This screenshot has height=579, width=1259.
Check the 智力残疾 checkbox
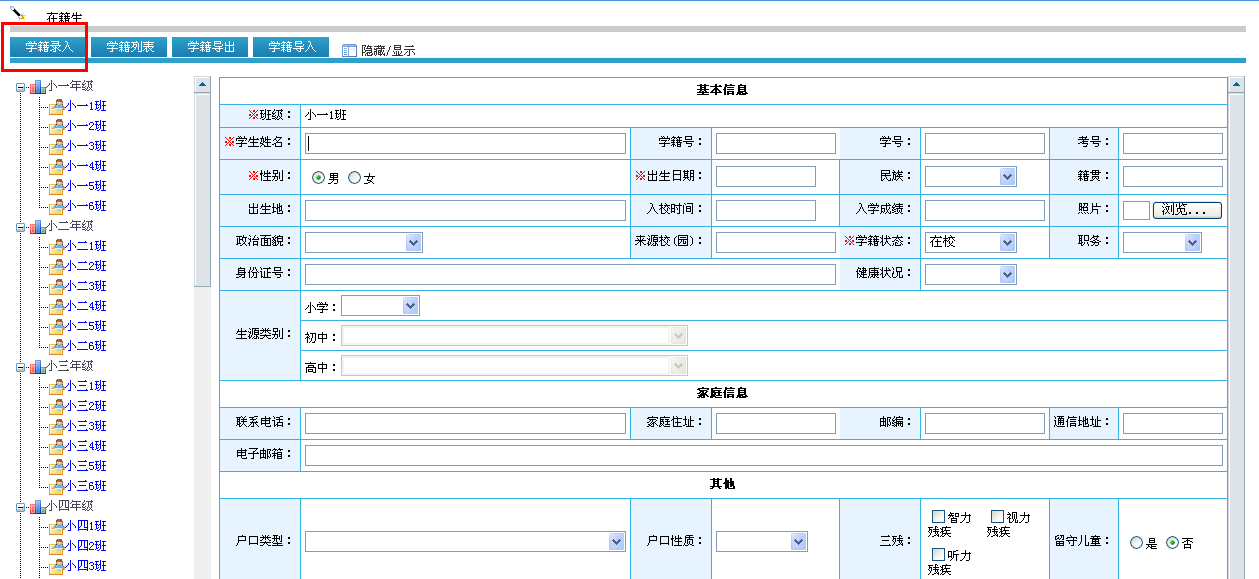click(x=937, y=515)
